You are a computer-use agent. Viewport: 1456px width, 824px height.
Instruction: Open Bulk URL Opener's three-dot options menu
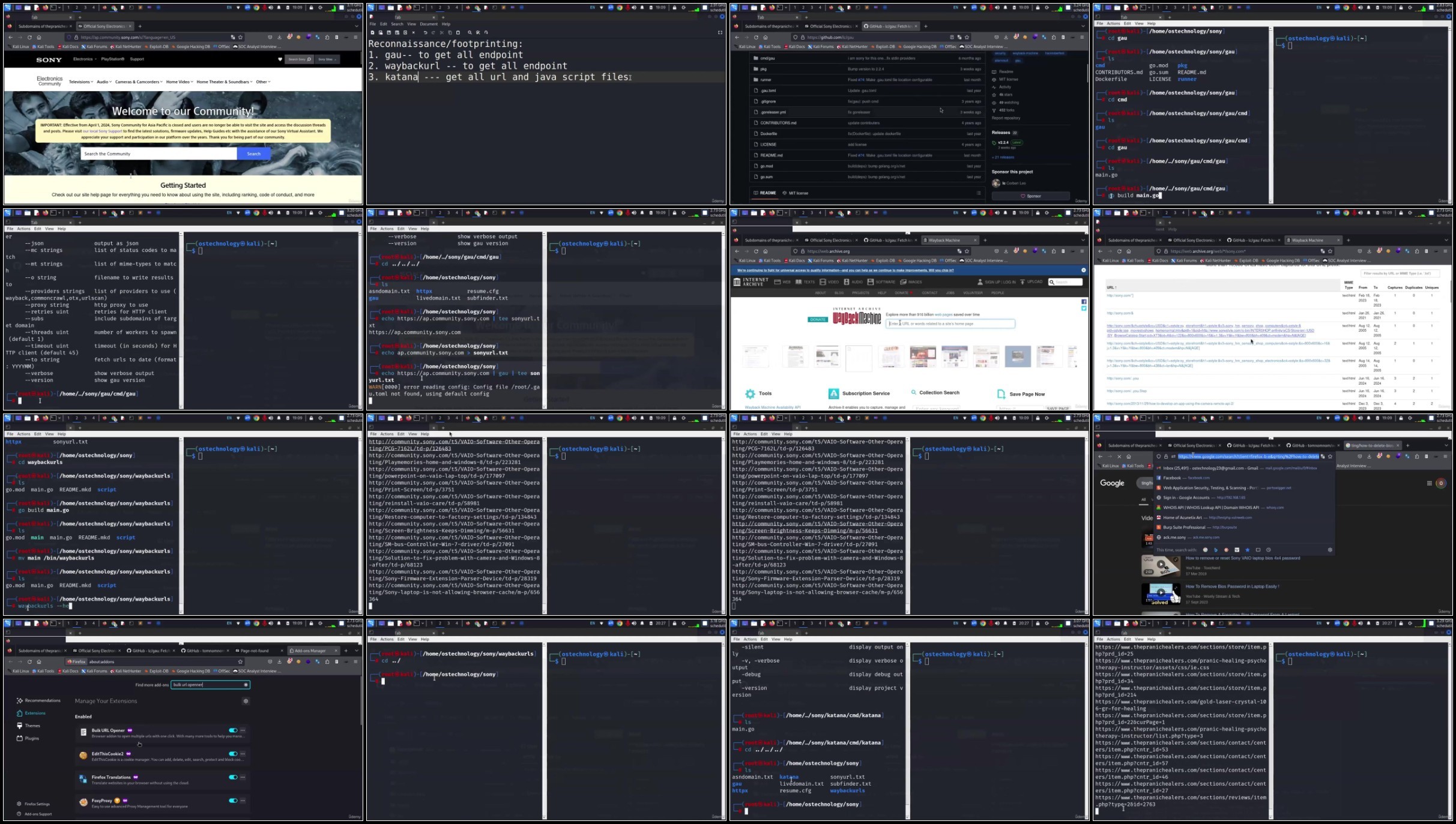243,730
